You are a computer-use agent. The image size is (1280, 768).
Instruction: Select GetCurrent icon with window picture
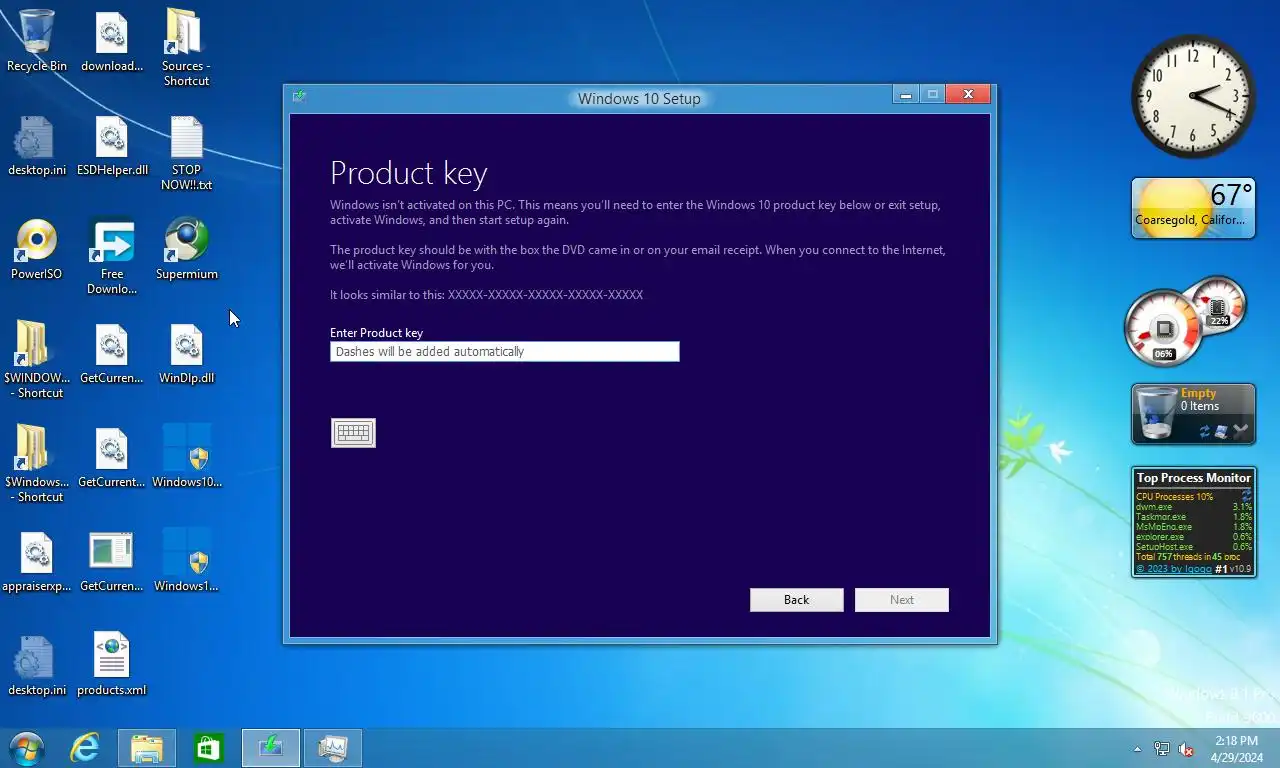point(112,561)
